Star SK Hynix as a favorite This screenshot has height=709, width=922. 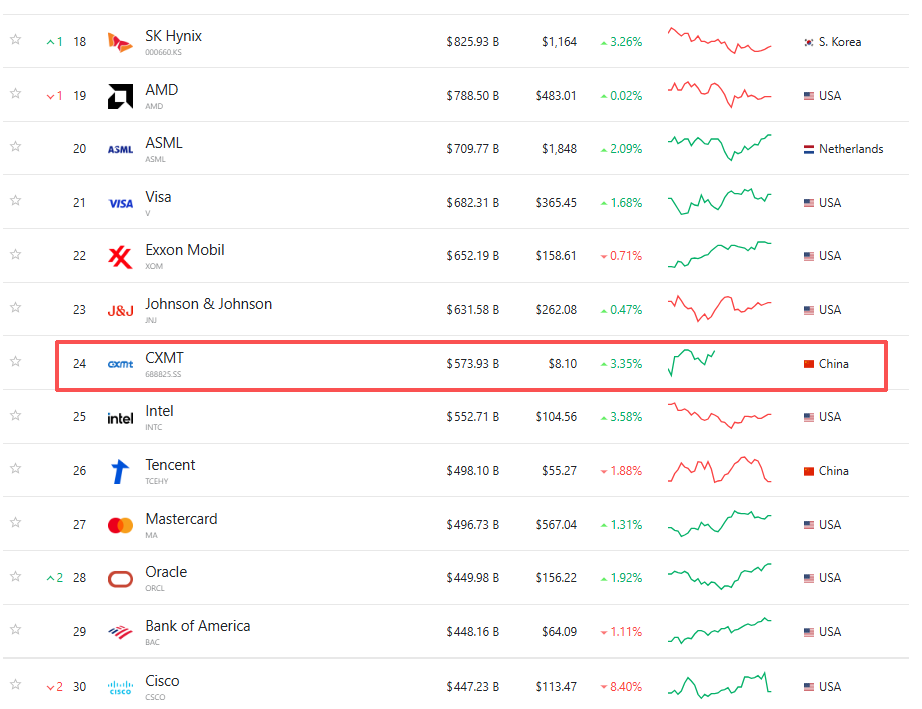click(16, 39)
